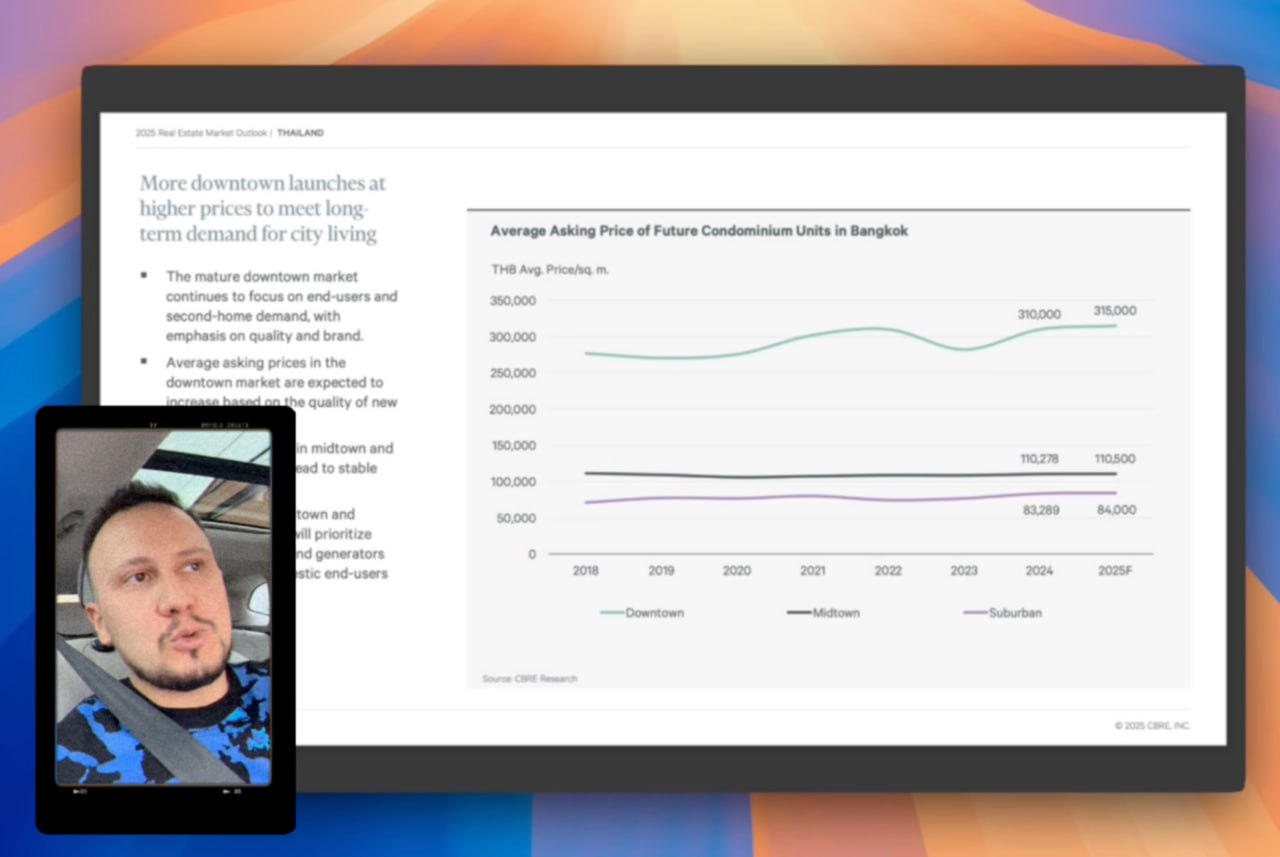Click the '150,000' y-axis label
Screen dimensions: 1280x857
(x=513, y=446)
